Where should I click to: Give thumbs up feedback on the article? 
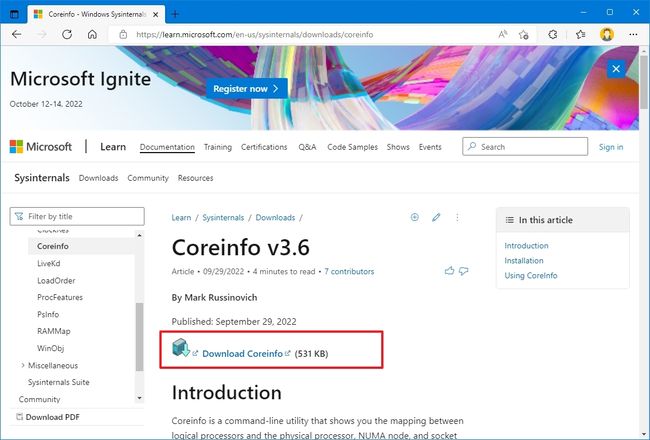(x=449, y=271)
